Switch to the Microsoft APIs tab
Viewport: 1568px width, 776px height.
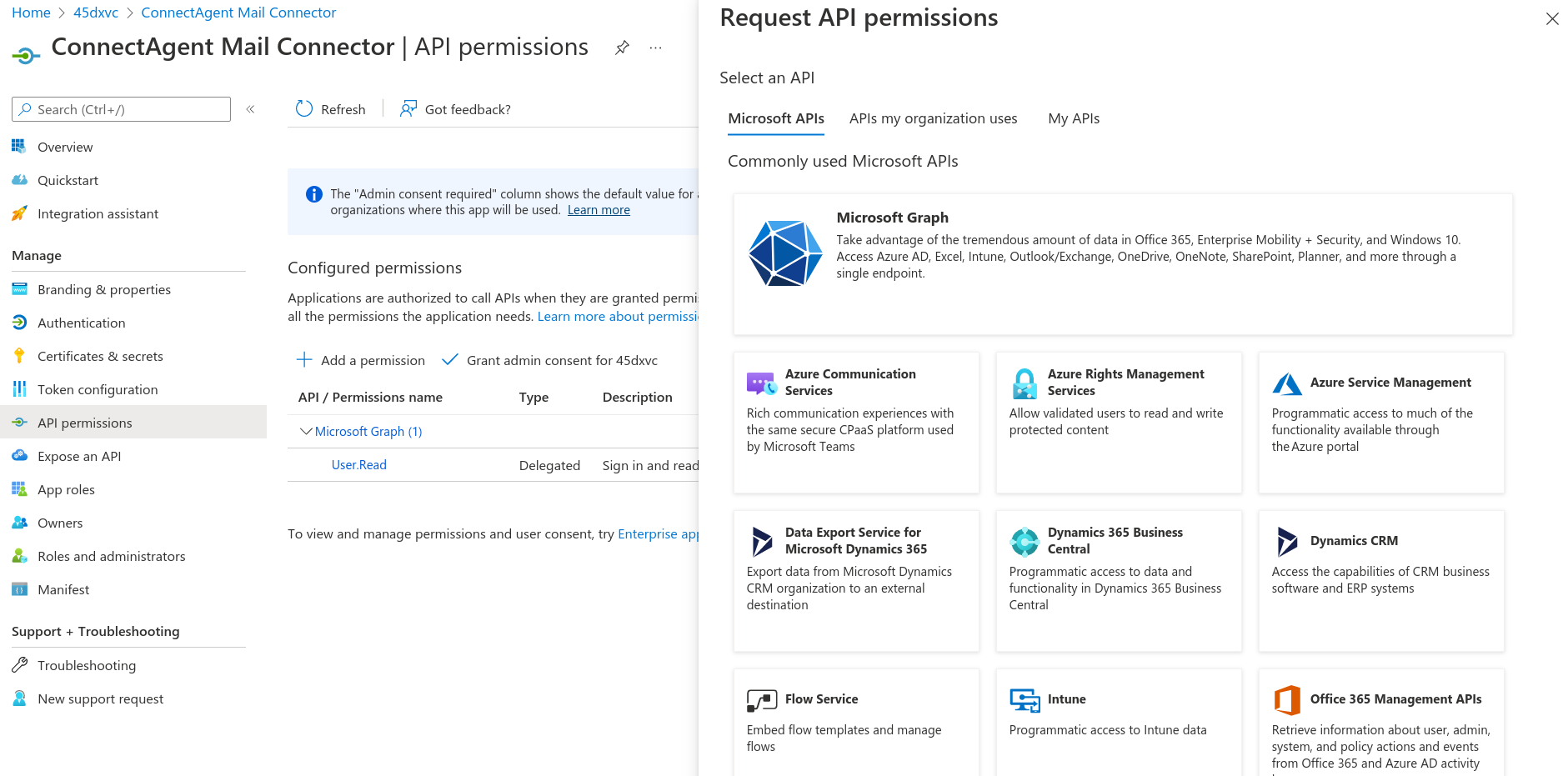click(x=776, y=118)
